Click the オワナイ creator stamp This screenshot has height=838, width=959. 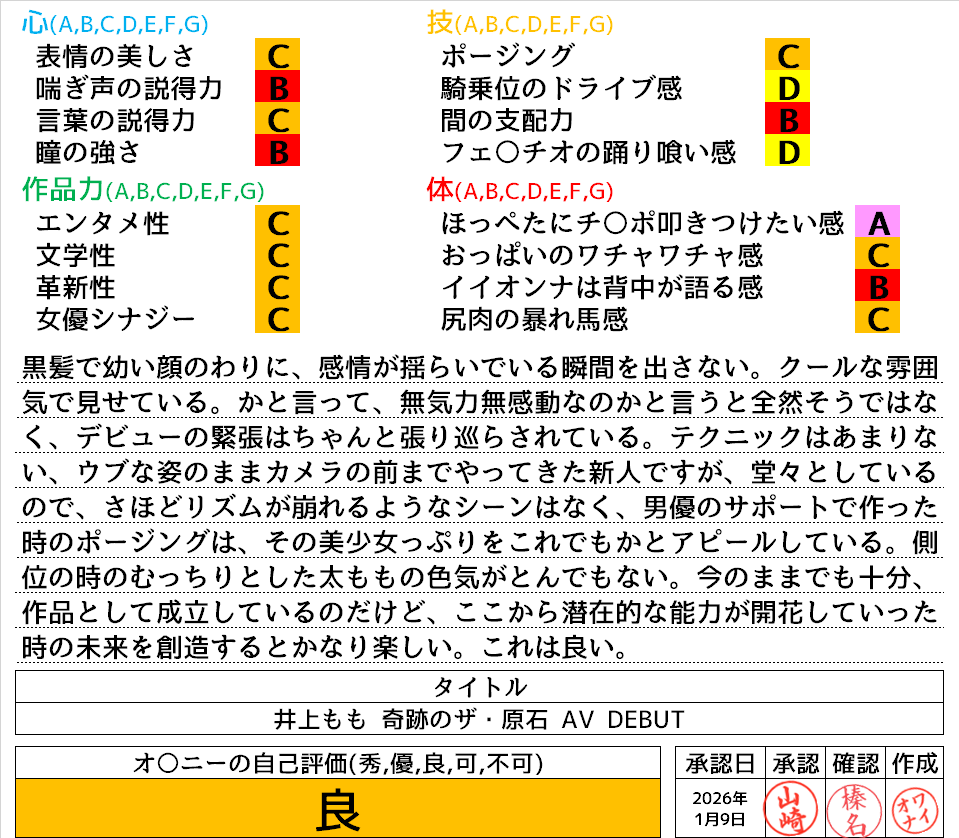tap(911, 807)
